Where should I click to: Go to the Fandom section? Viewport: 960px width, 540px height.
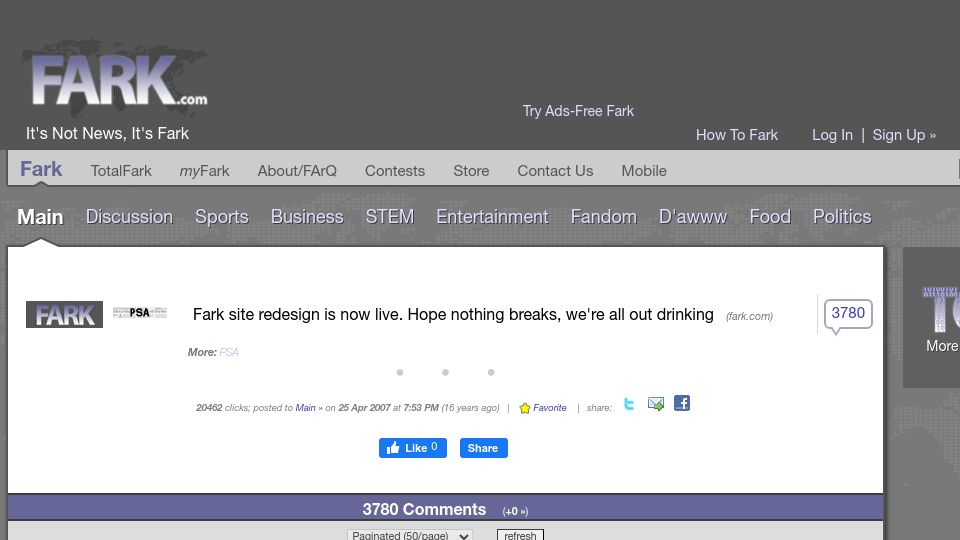pyautogui.click(x=604, y=217)
